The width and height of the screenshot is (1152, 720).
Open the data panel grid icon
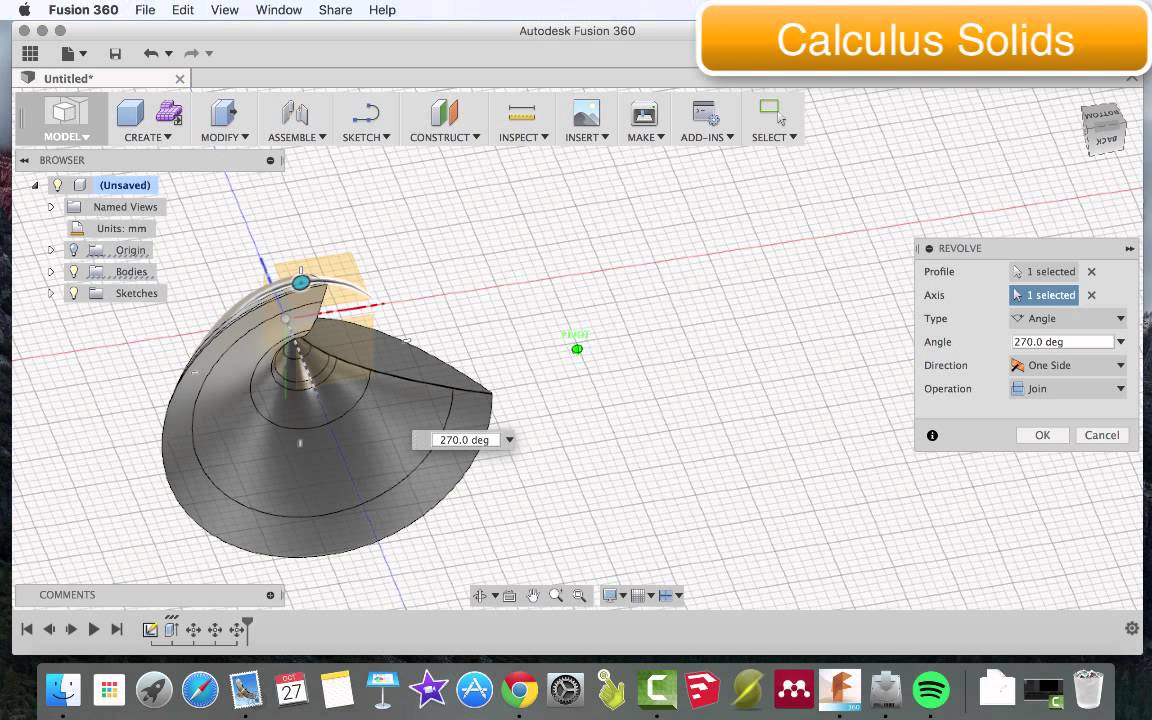(x=30, y=53)
